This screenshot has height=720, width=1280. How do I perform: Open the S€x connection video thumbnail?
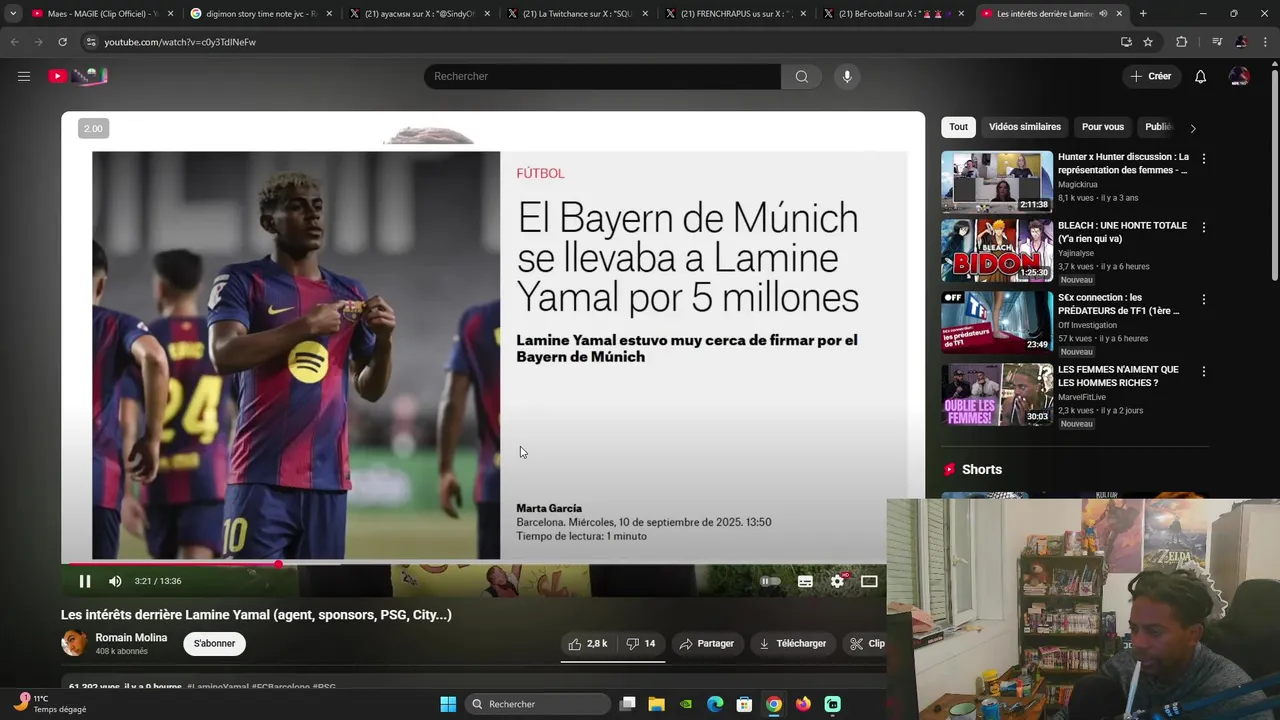997,323
